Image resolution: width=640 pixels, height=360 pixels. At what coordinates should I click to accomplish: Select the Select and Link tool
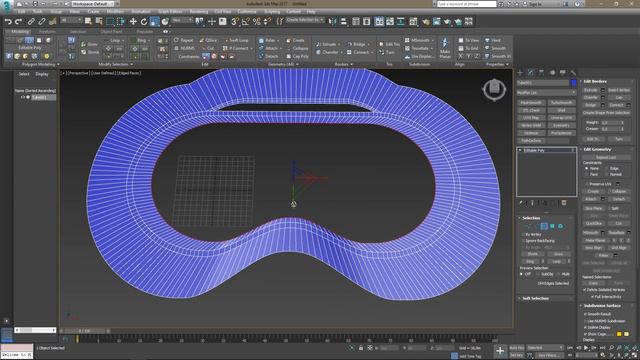point(31,21)
